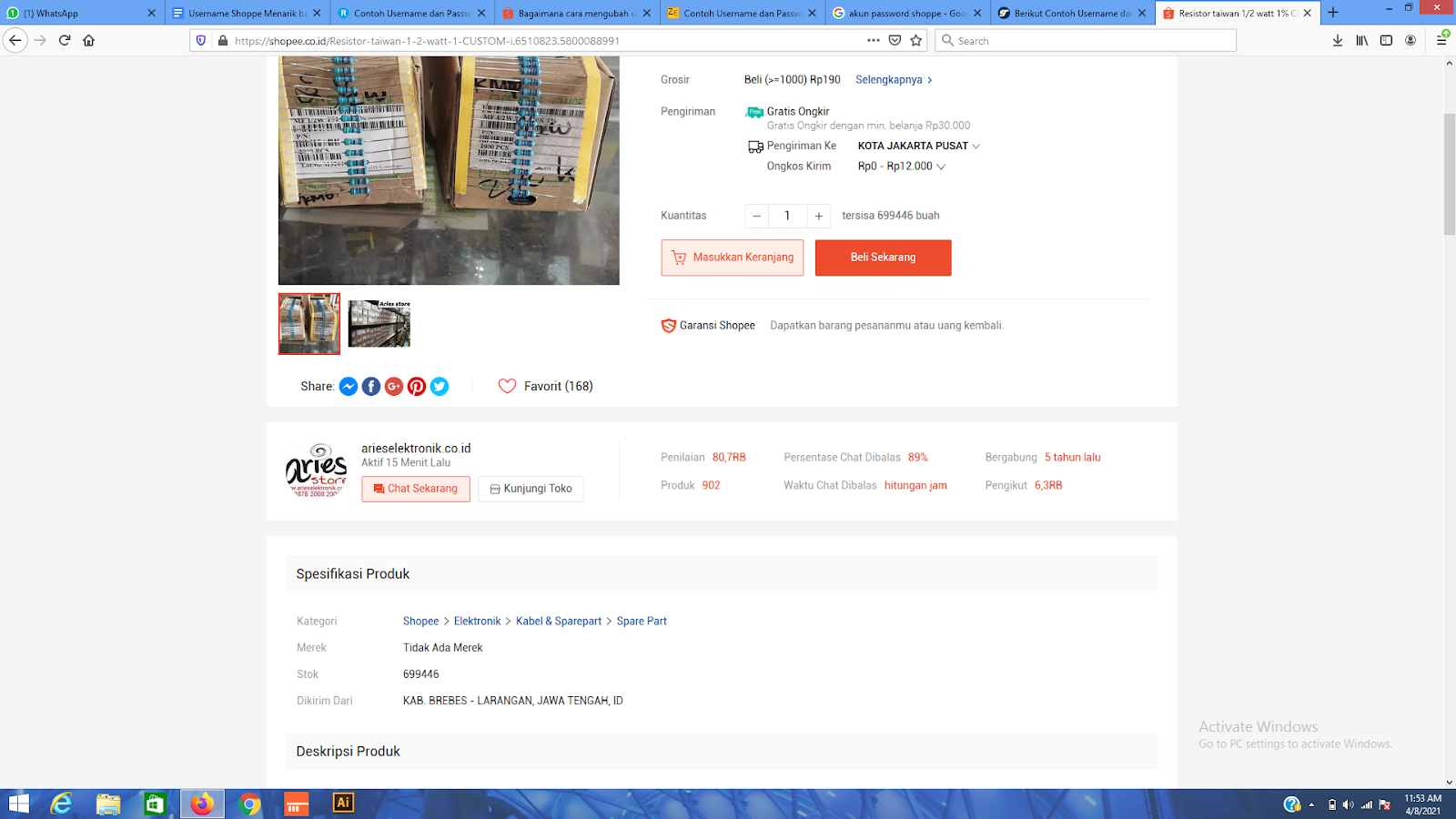Viewport: 1456px width, 819px height.
Task: Toggle tracking protection shield in address bar
Action: [x=200, y=40]
